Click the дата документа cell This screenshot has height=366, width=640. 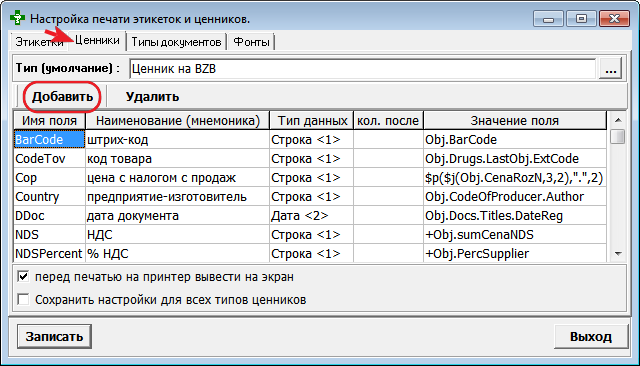pyautogui.click(x=178, y=215)
